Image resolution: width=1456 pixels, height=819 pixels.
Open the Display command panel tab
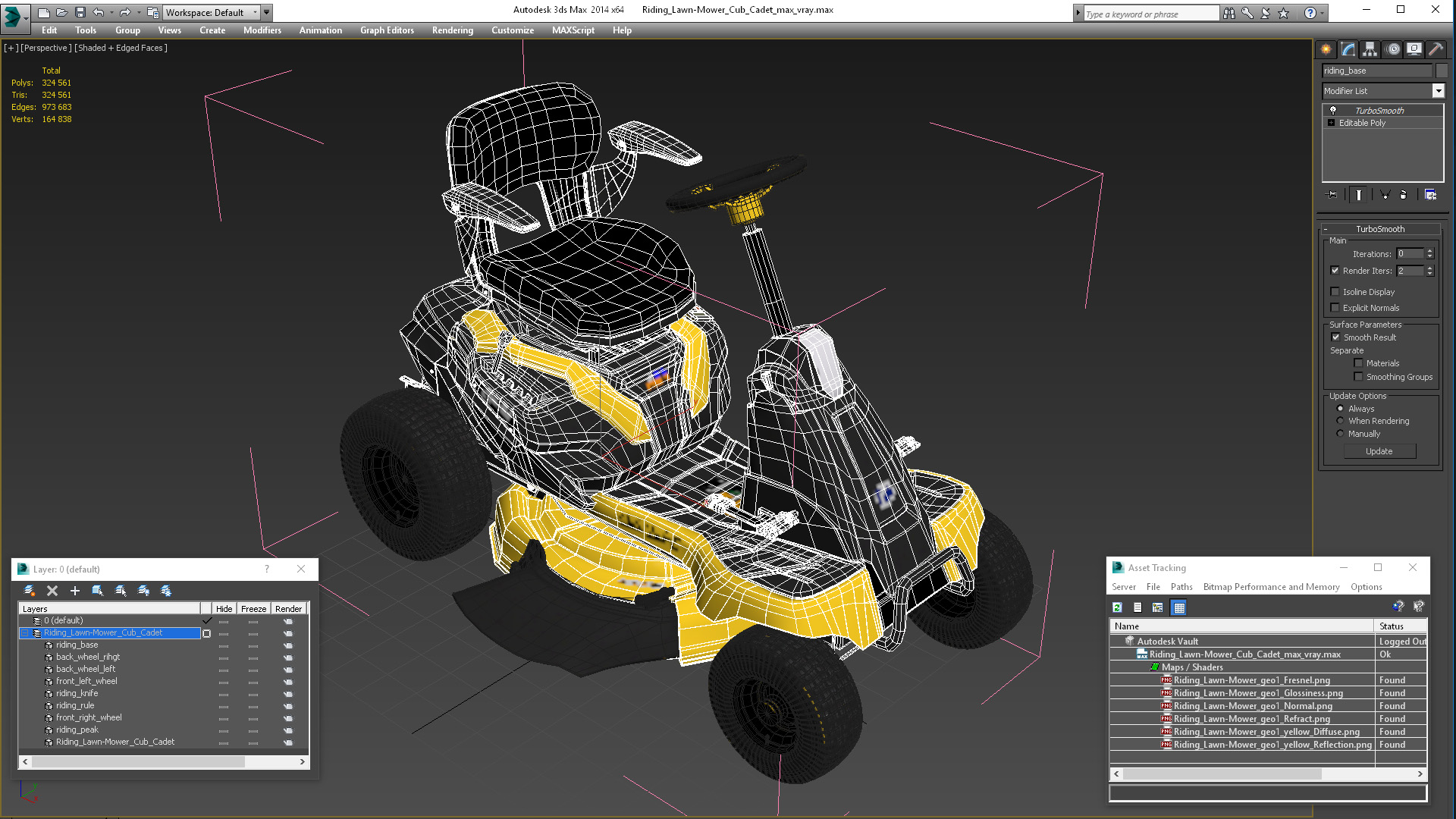[x=1414, y=49]
